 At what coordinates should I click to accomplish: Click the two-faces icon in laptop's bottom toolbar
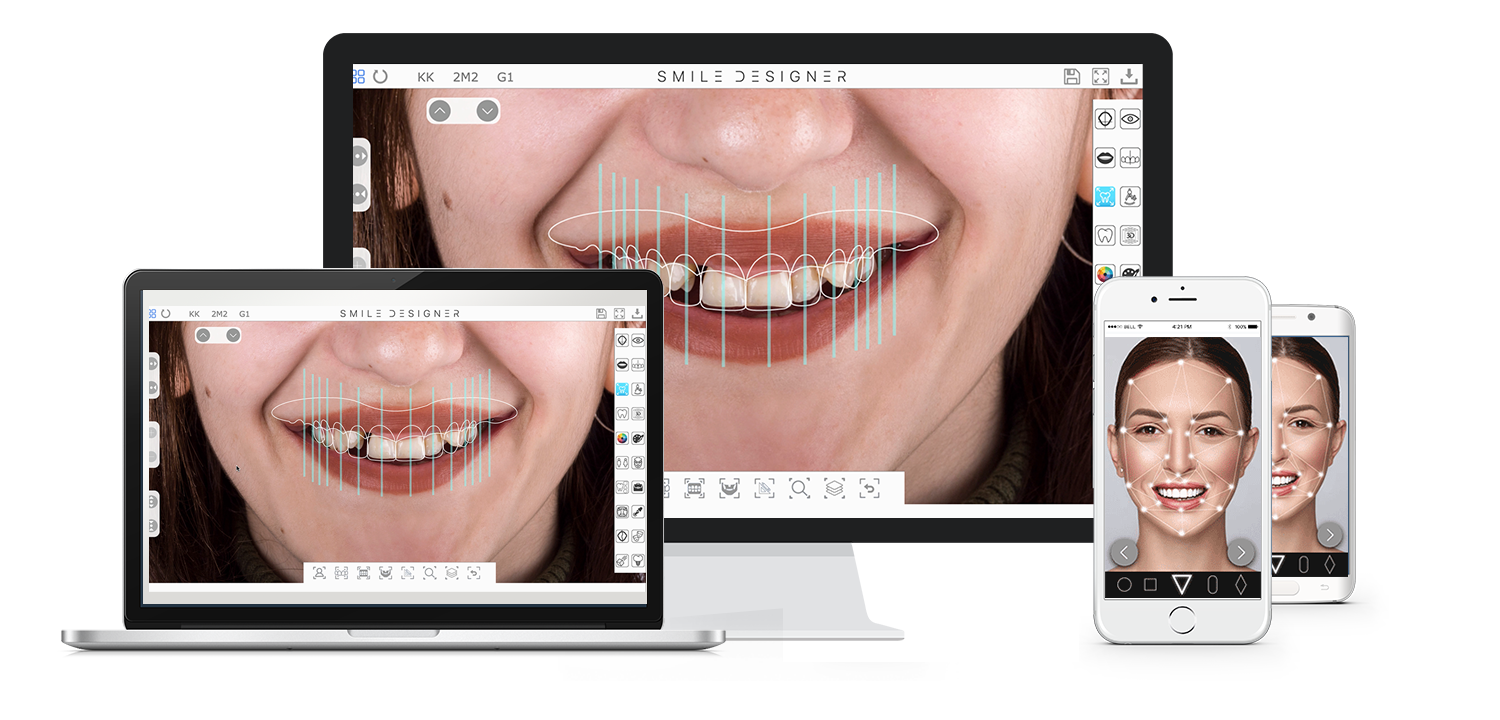coord(341,573)
